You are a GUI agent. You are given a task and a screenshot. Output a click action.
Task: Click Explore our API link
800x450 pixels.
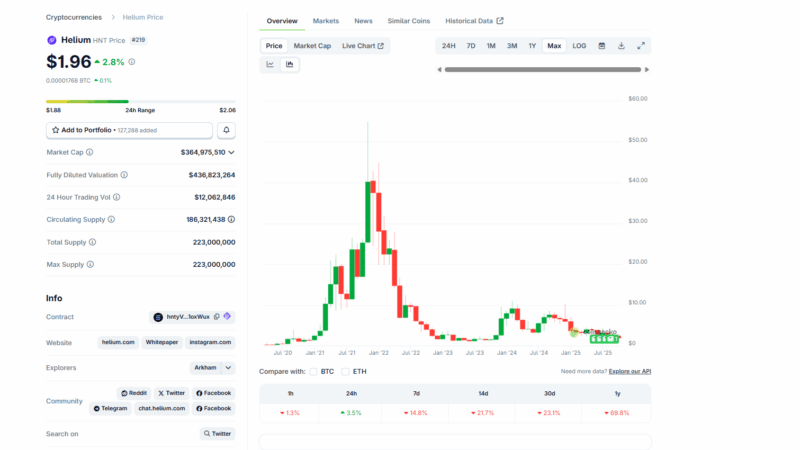tap(630, 371)
